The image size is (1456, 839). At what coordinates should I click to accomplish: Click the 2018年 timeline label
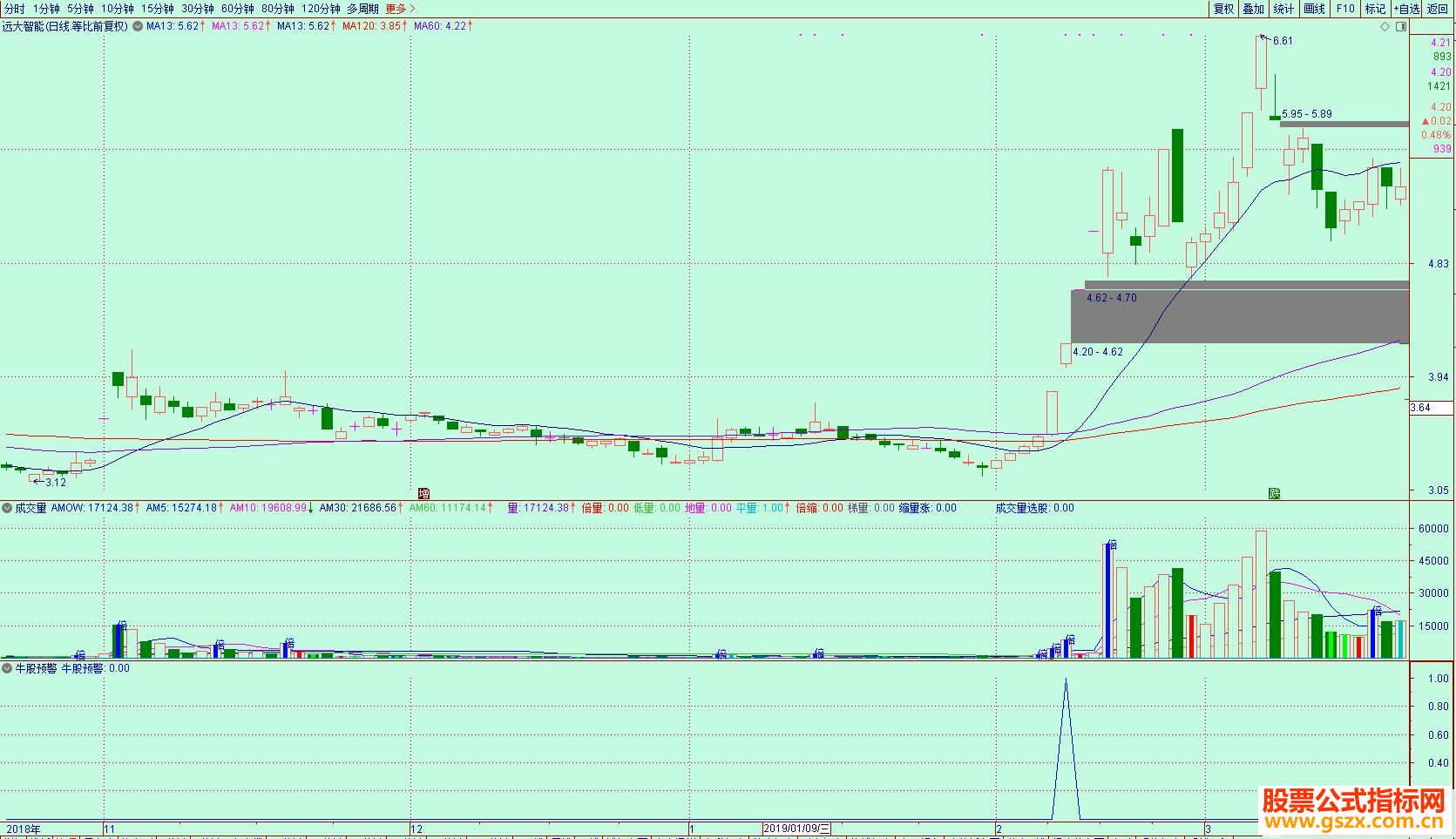[x=24, y=829]
